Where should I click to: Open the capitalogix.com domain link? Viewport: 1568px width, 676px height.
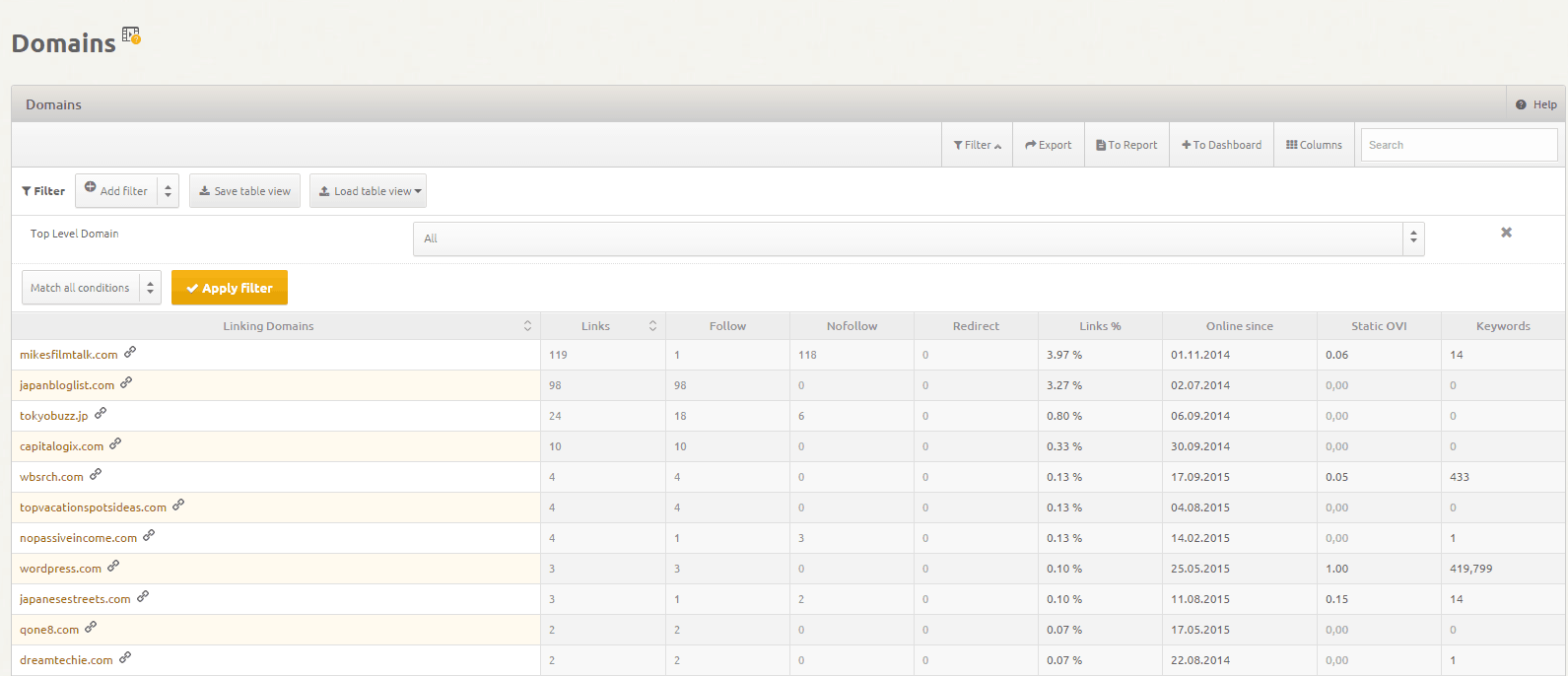(61, 446)
